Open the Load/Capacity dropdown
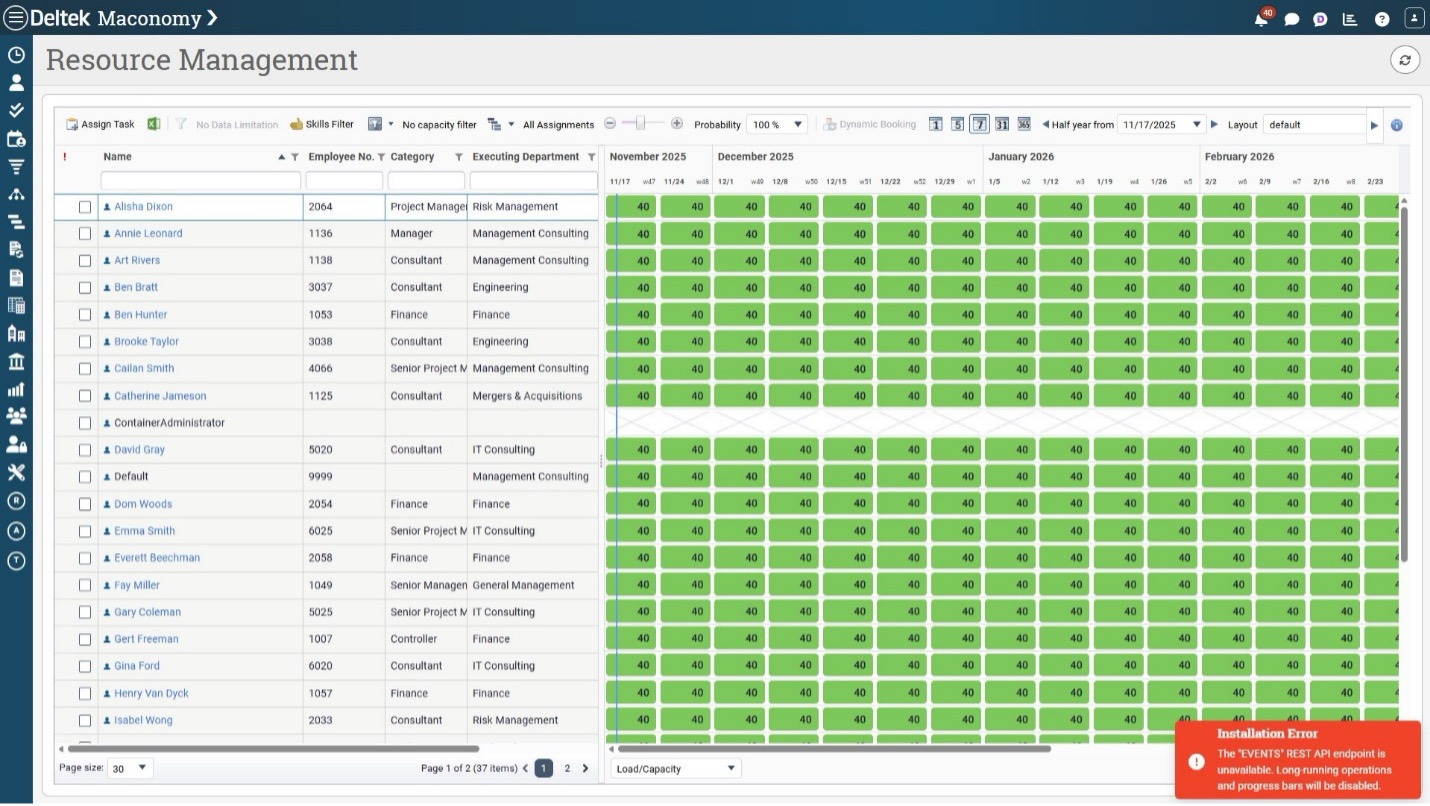 click(676, 768)
